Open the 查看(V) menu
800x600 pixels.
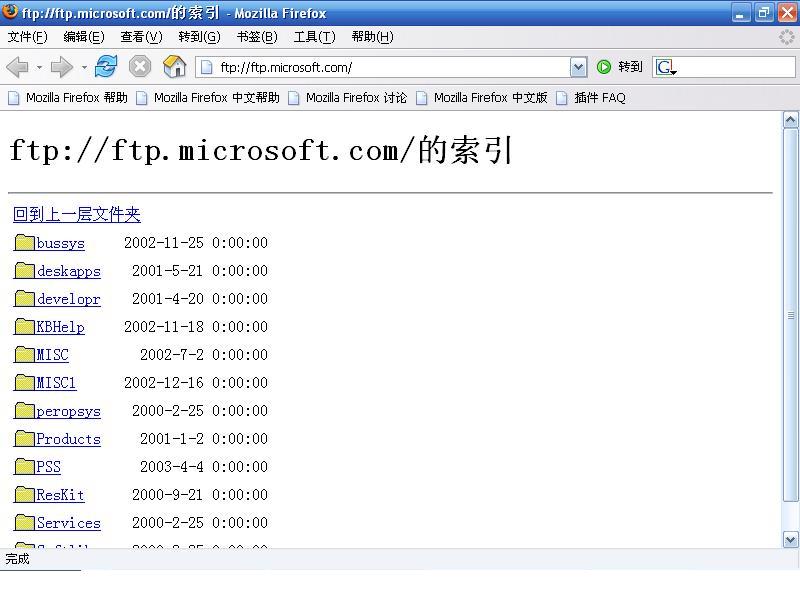coord(141,37)
